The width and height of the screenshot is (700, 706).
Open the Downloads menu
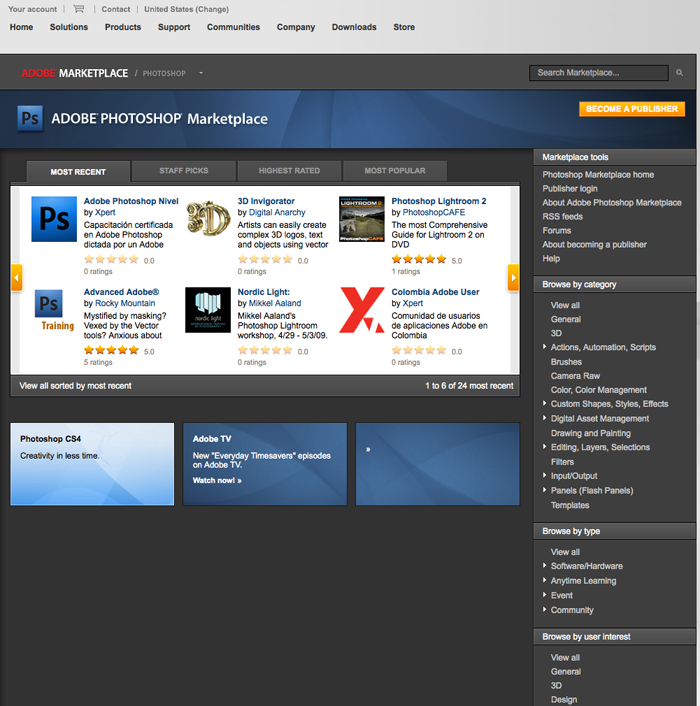pos(354,27)
